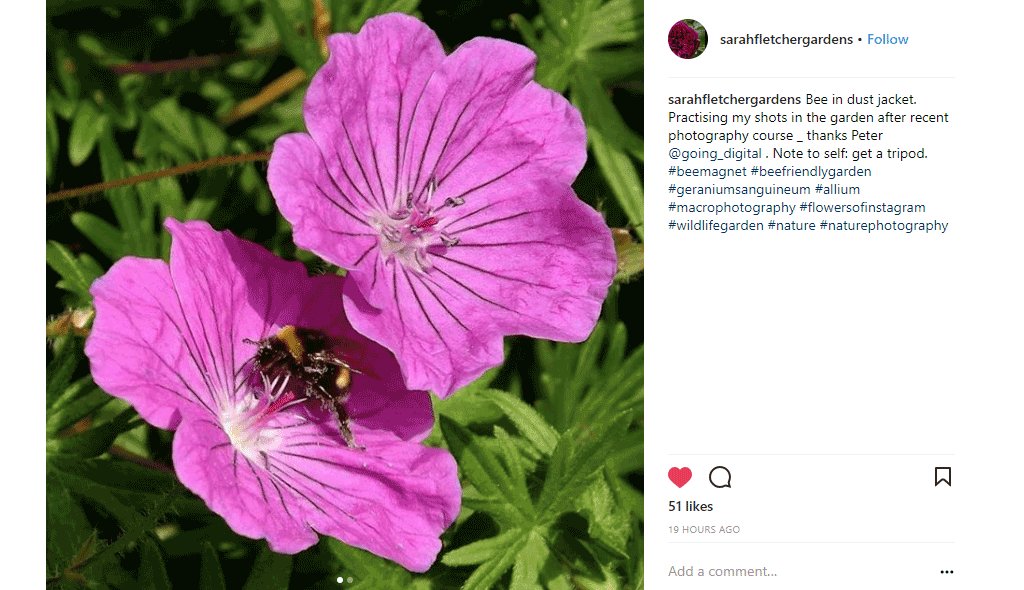The height and width of the screenshot is (590, 1024).
Task: View who gave the 51 likes
Action: click(690, 506)
